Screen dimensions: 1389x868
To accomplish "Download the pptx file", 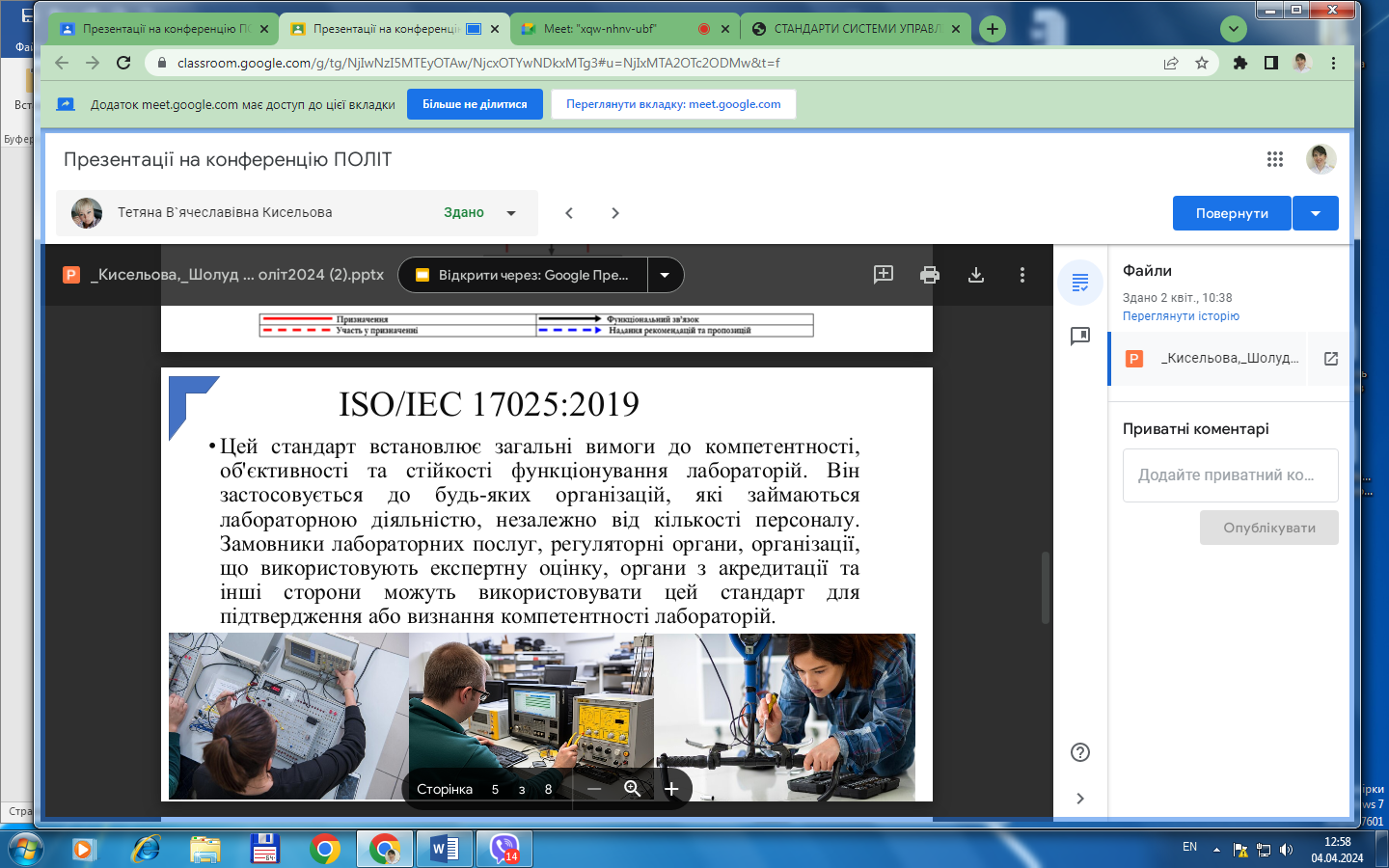I will tap(975, 275).
